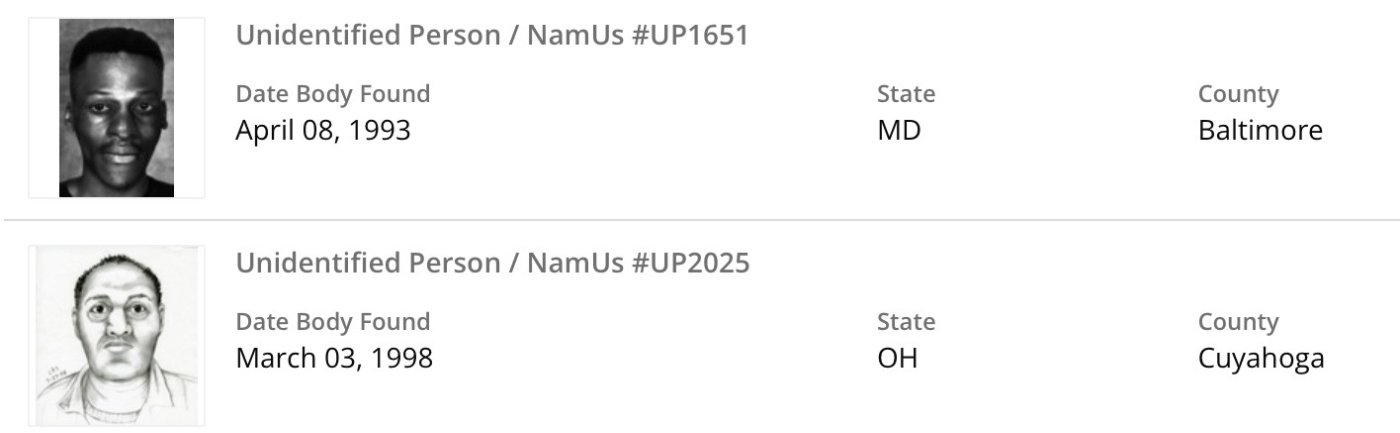
Task: Click 'Unidentified Person' text in the UP1651 record
Action: click(365, 36)
